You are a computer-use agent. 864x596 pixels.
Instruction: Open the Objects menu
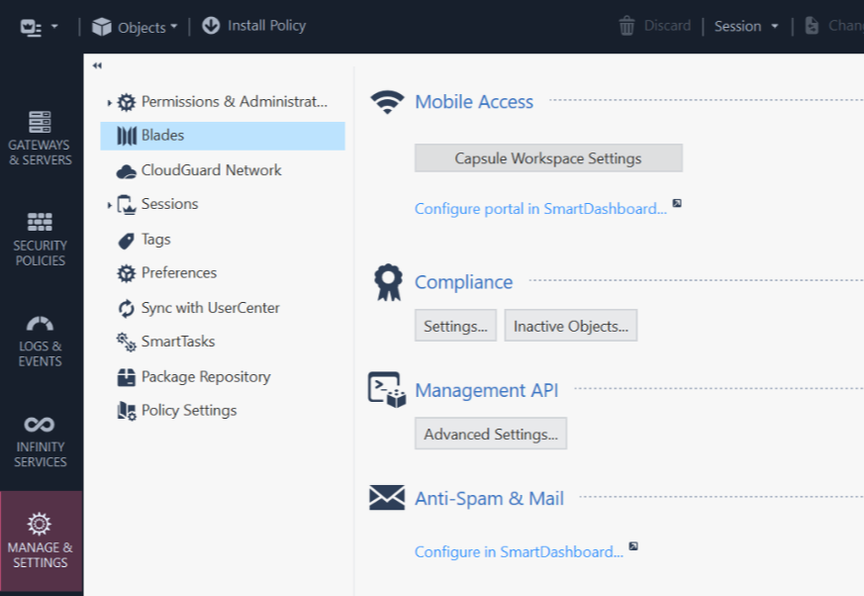pos(147,27)
